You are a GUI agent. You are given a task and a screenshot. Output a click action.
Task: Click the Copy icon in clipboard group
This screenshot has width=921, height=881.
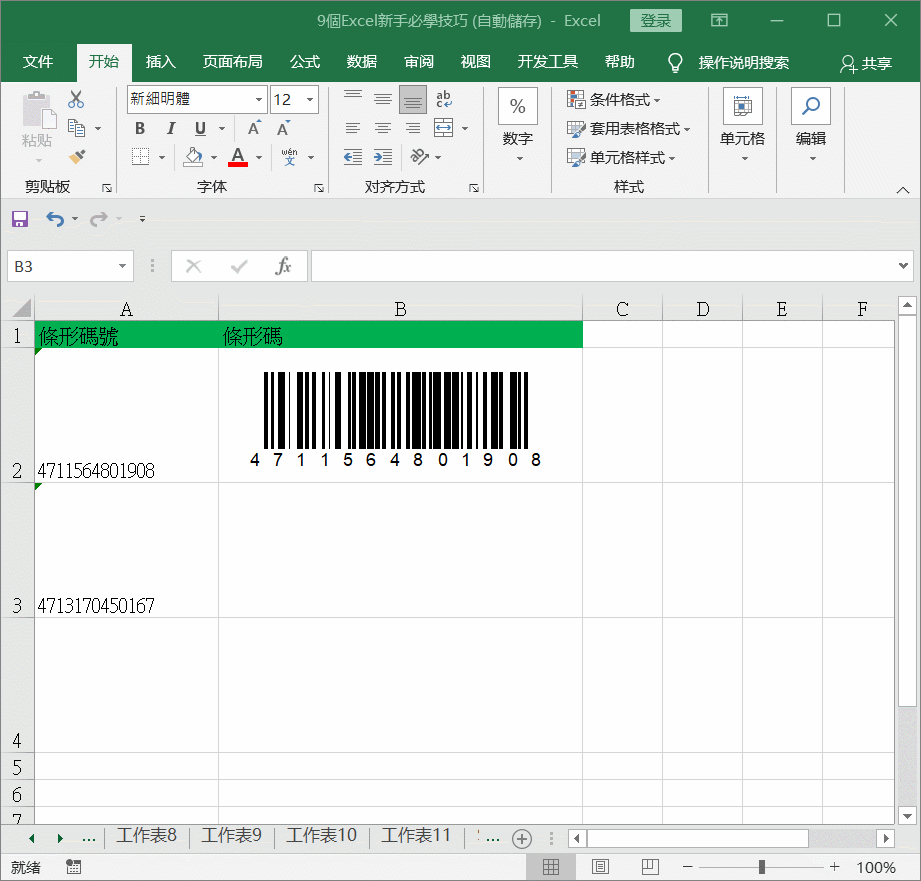pos(76,127)
